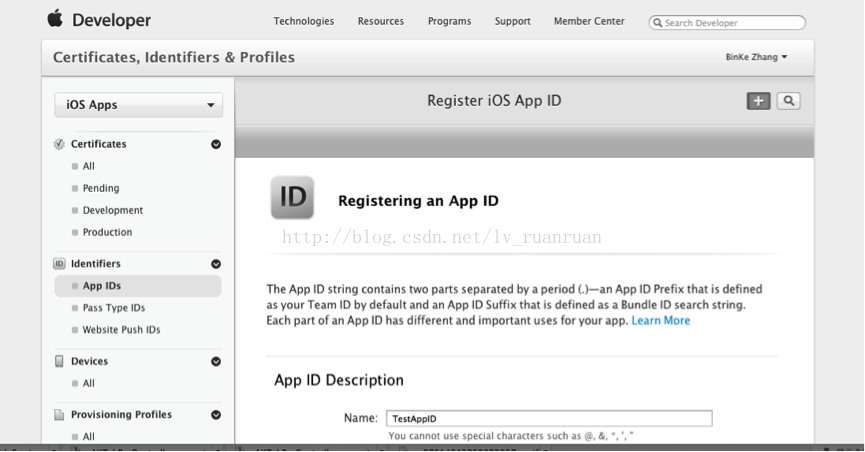
Task: Click the Certificates seal icon in sidebar
Action: [59, 144]
